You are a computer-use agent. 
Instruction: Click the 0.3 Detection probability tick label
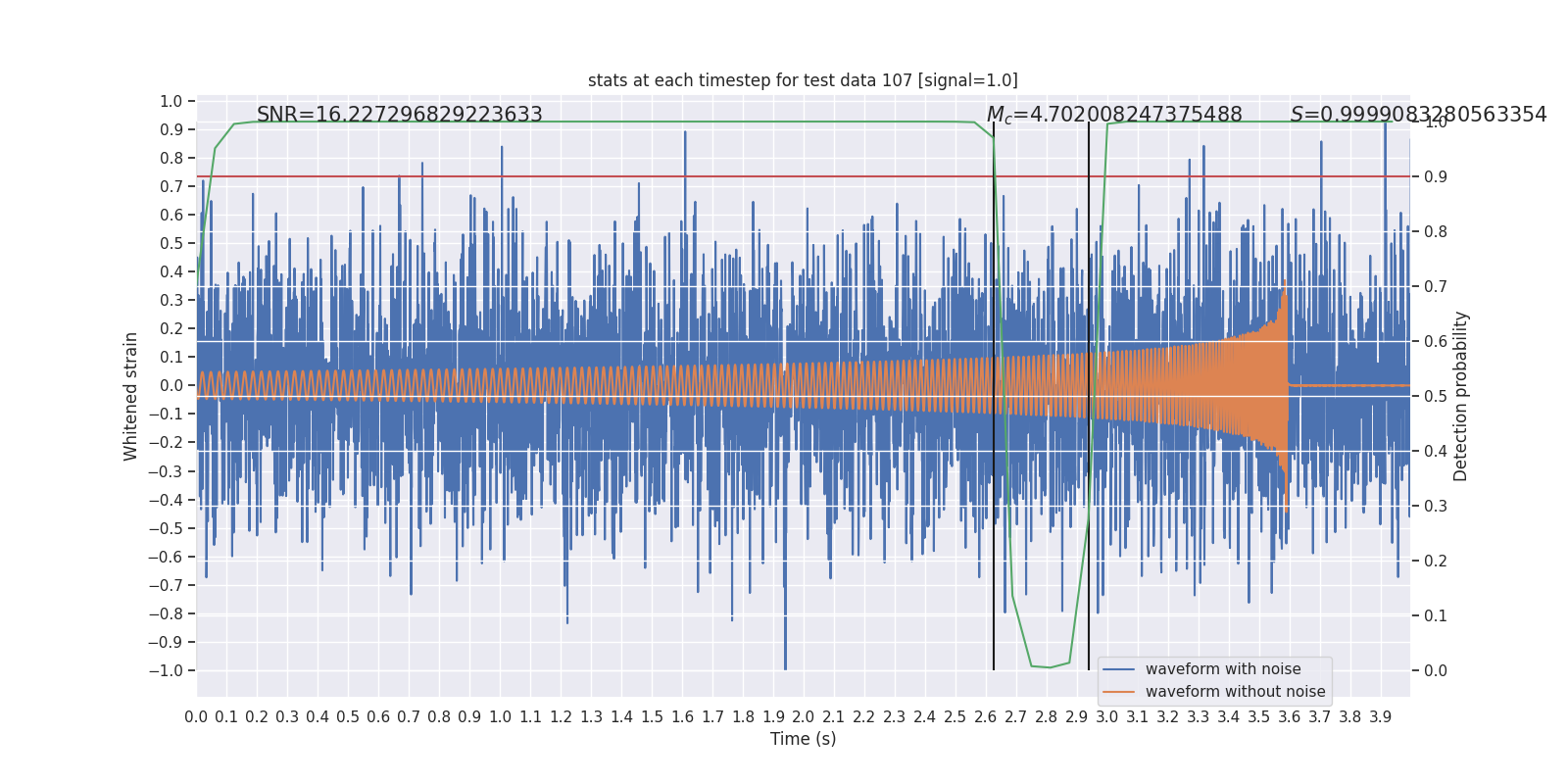(x=1436, y=507)
